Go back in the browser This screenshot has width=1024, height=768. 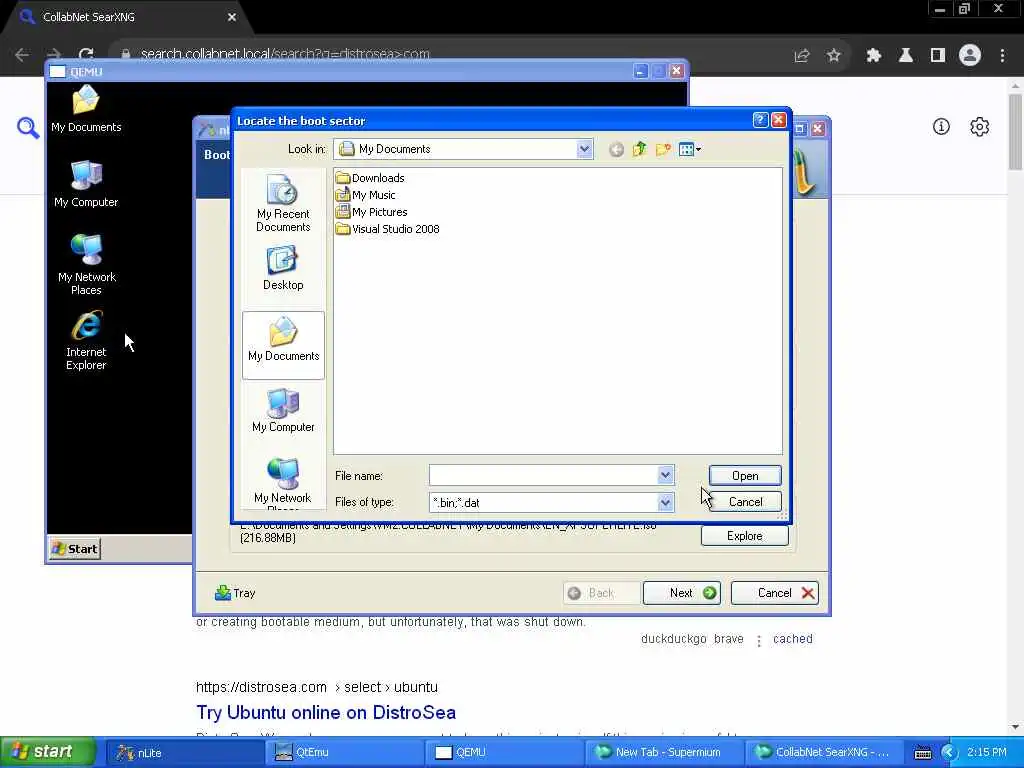click(x=22, y=55)
